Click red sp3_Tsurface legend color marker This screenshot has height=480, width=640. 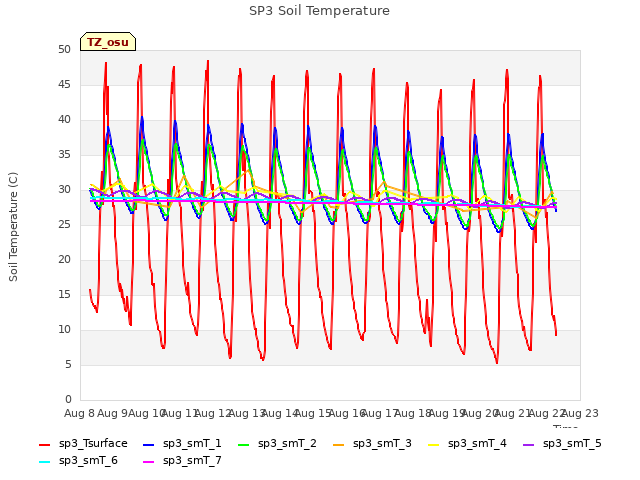point(44,444)
